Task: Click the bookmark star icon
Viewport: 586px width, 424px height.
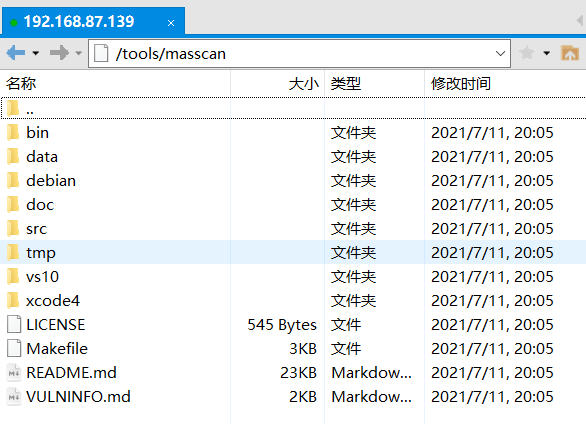Action: [x=527, y=53]
